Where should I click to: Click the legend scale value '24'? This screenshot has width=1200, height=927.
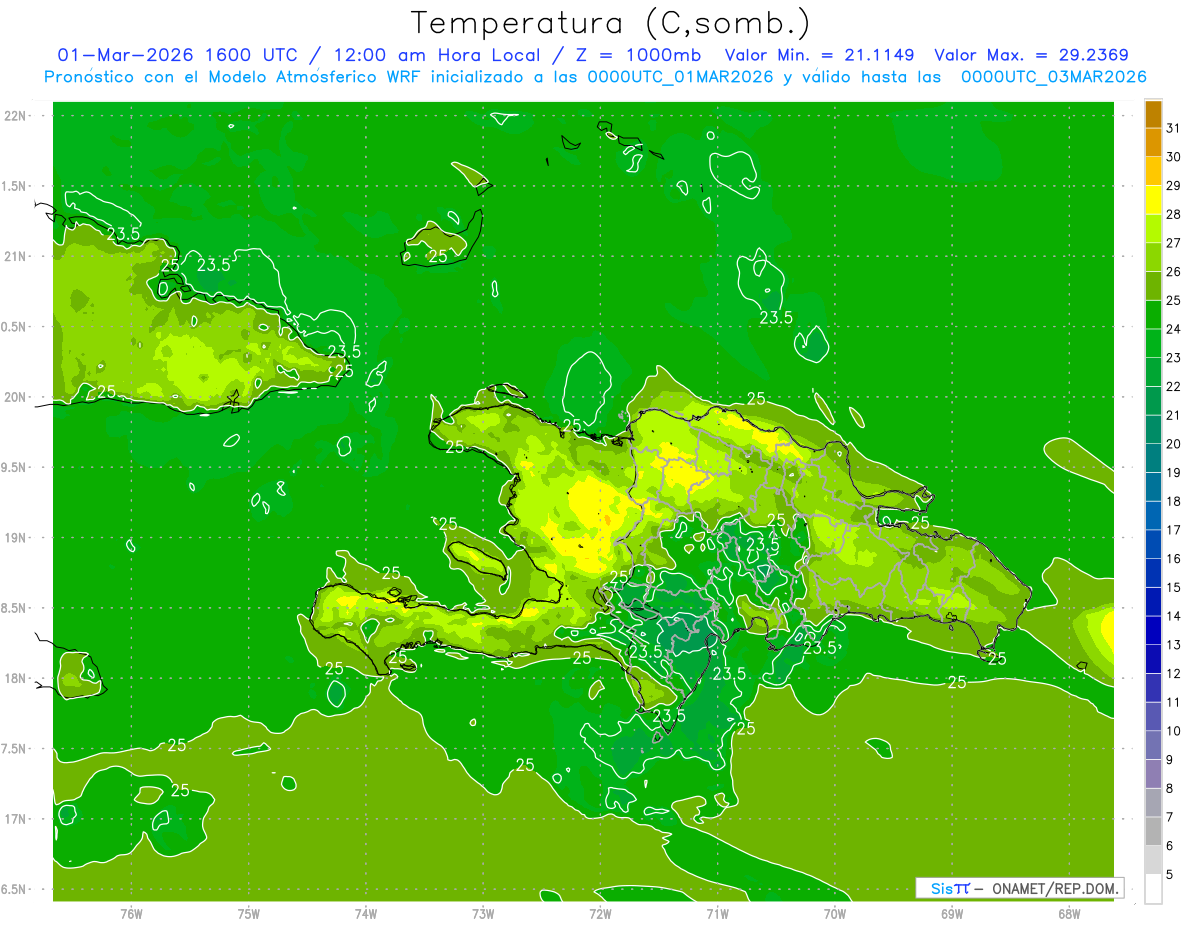(1174, 329)
